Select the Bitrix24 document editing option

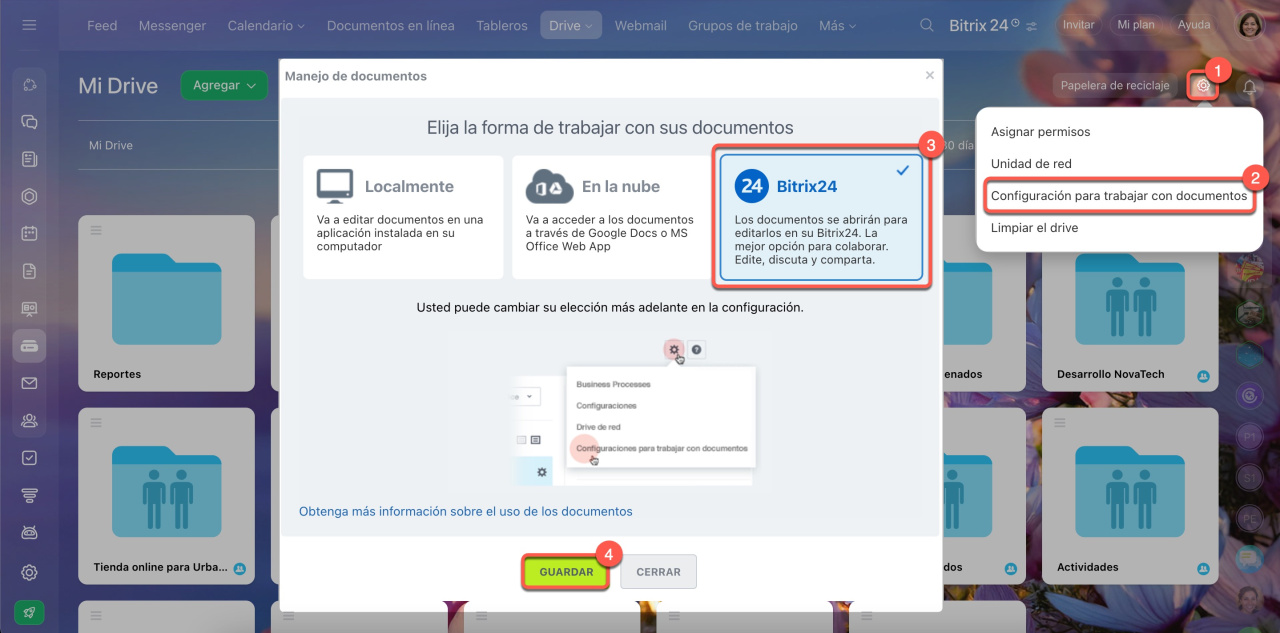point(821,217)
